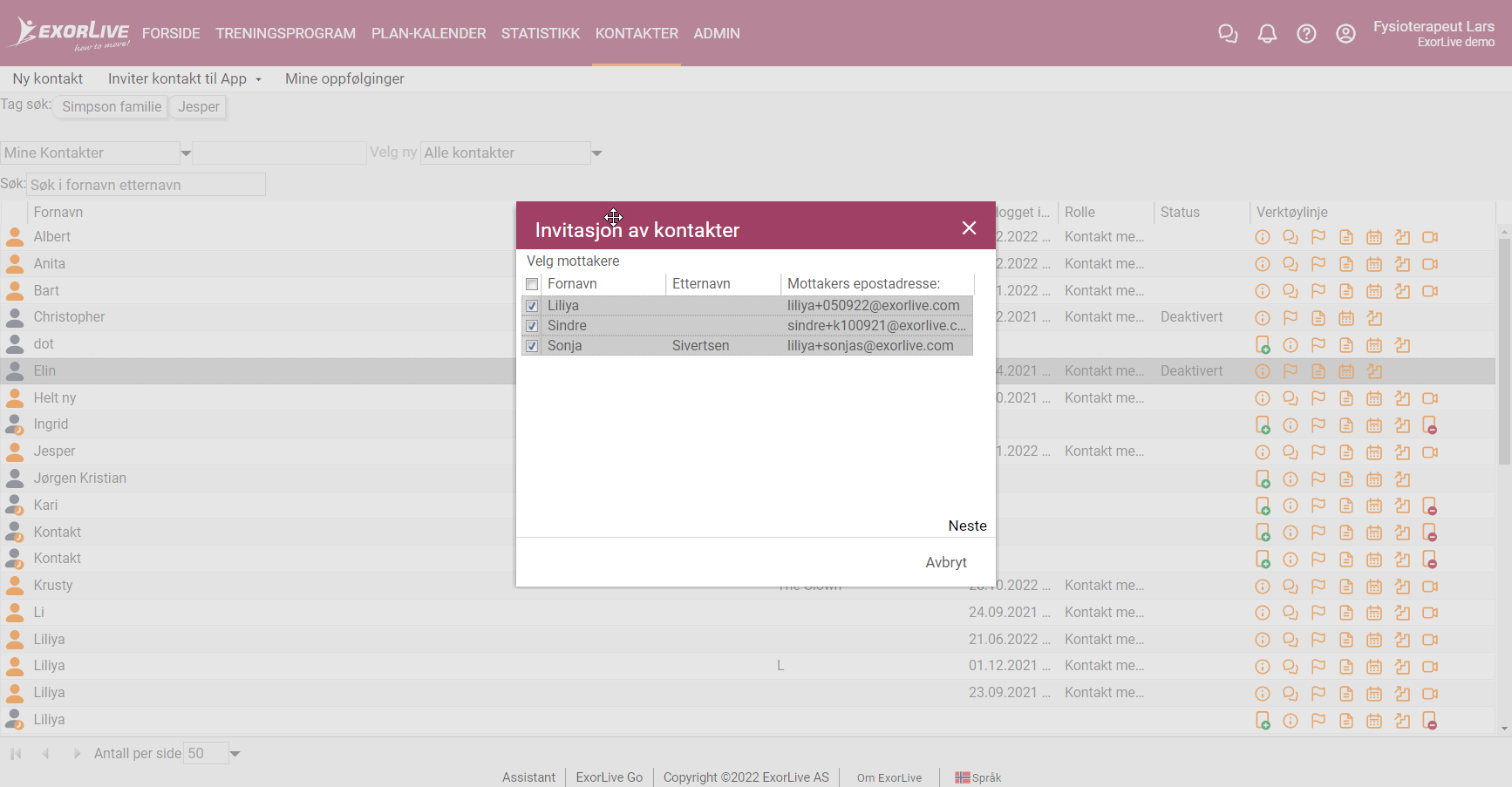Click flag icon for Kari
This screenshot has height=787, width=1512.
pyautogui.click(x=1318, y=505)
